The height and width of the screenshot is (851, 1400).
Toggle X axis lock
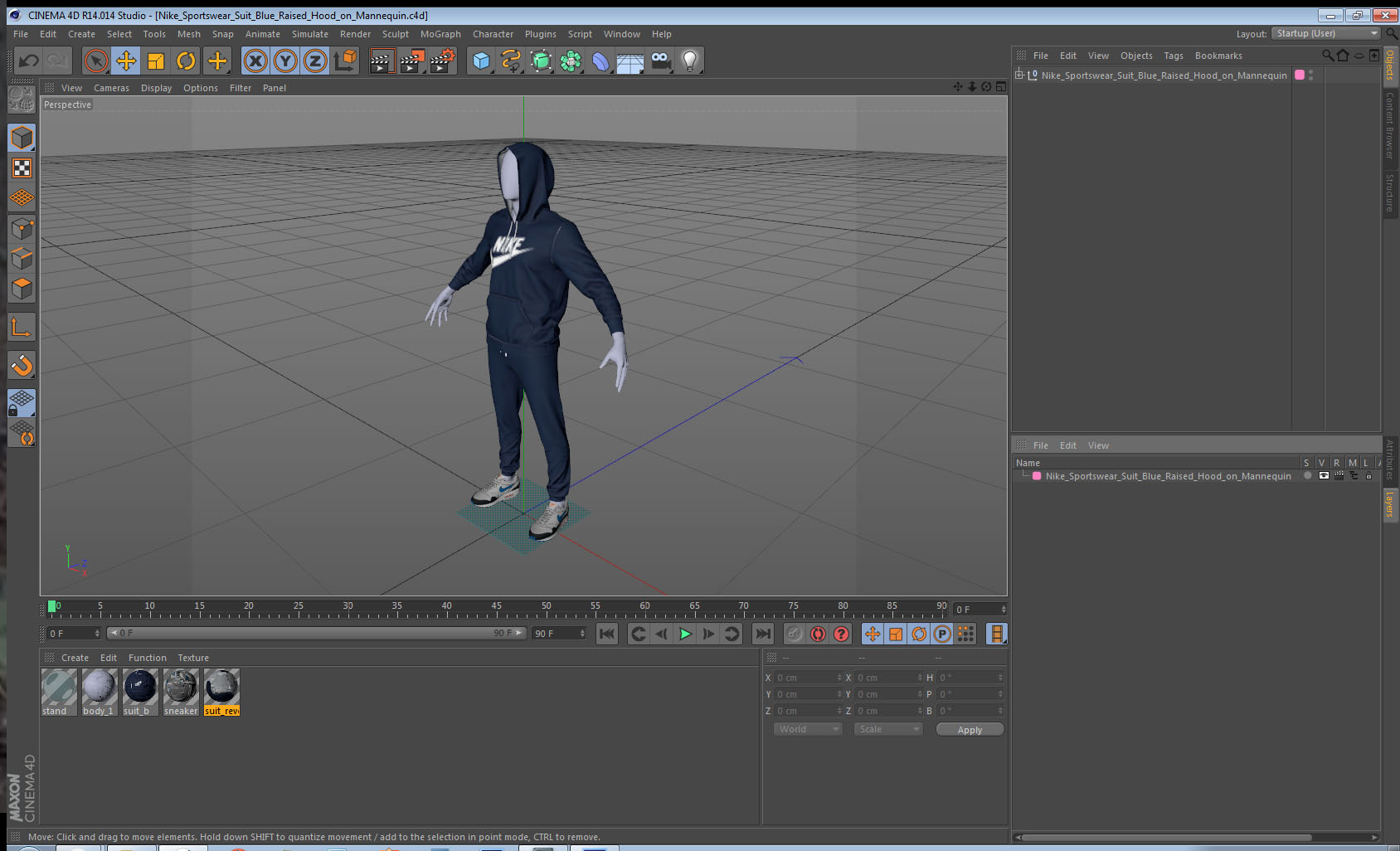click(255, 61)
